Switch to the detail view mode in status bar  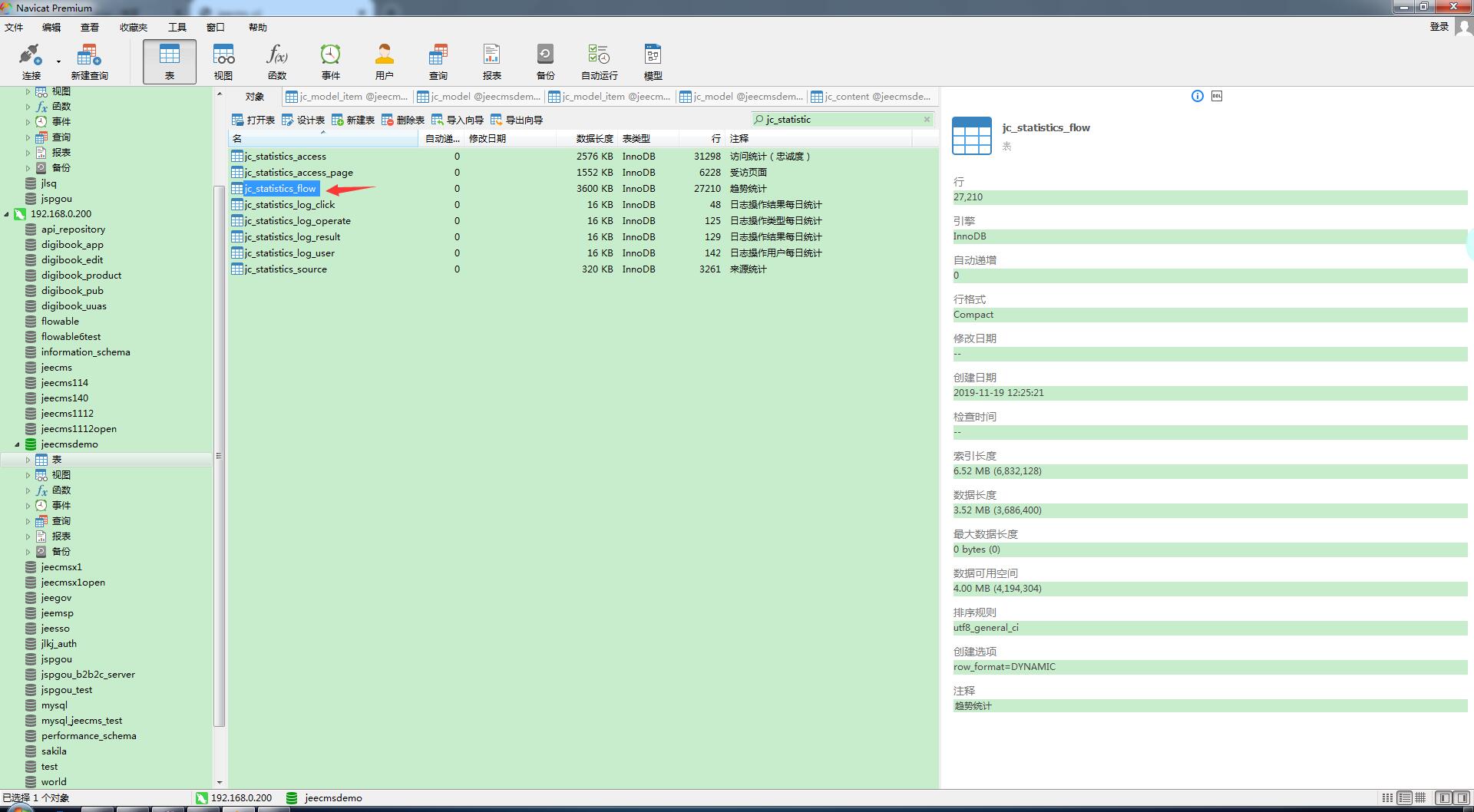point(1404,798)
